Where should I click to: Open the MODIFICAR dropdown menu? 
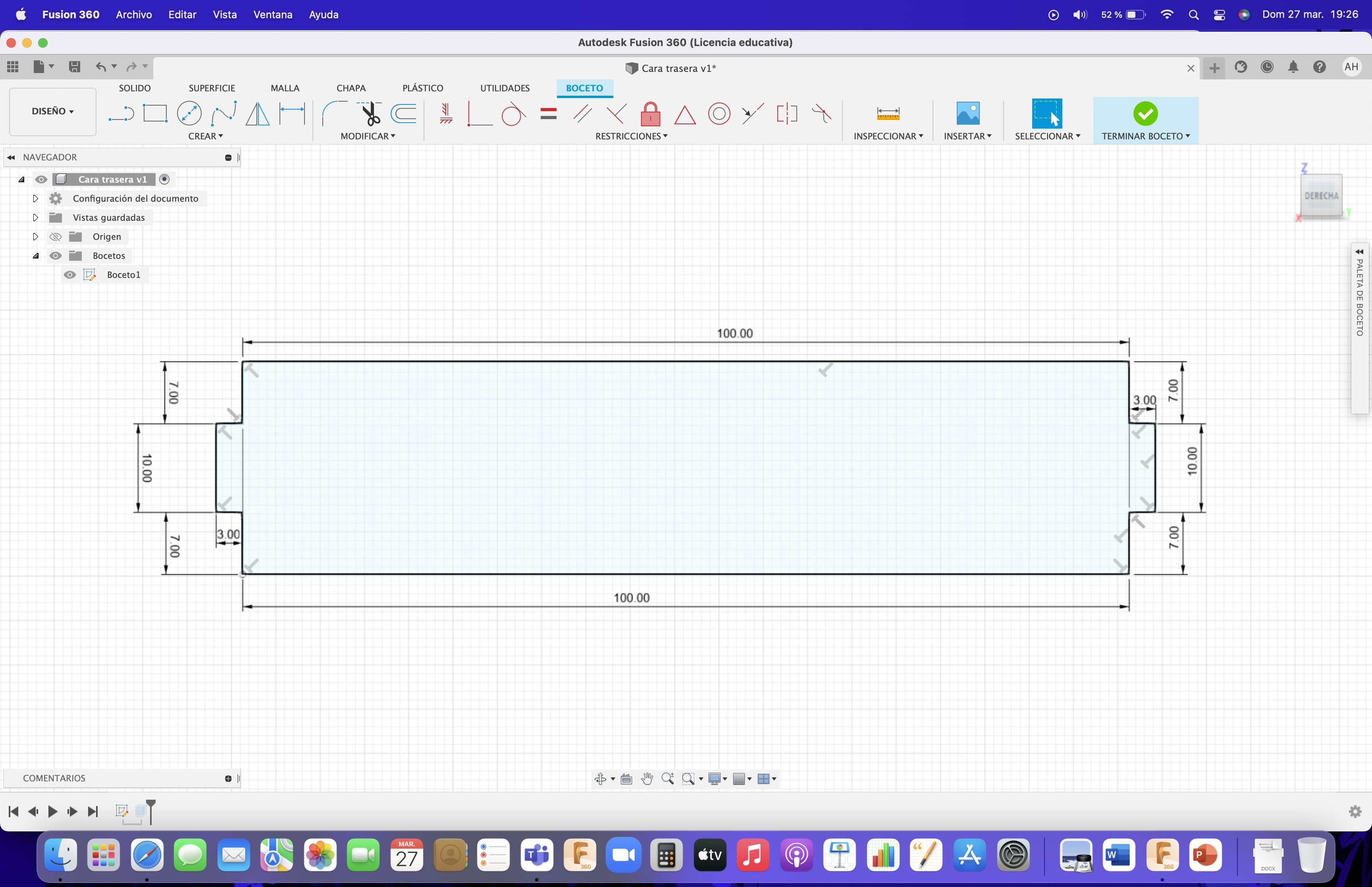point(368,137)
